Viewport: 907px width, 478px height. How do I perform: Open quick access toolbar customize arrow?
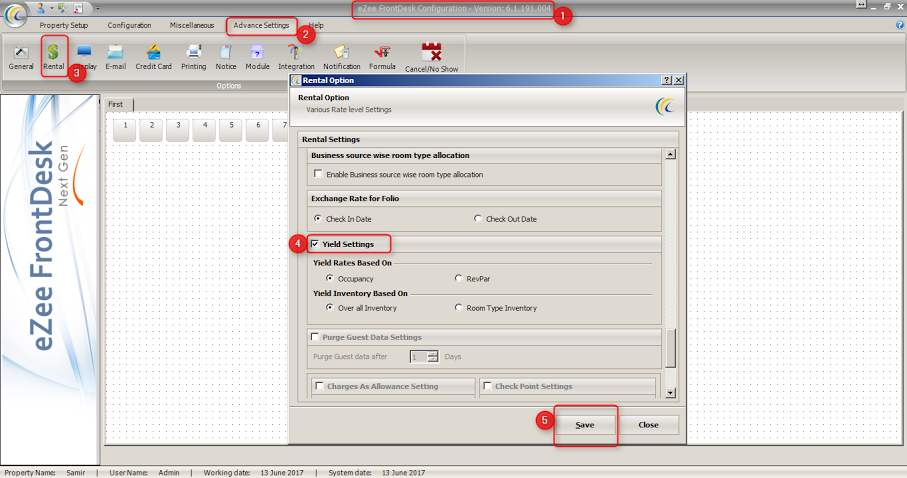tap(97, 9)
